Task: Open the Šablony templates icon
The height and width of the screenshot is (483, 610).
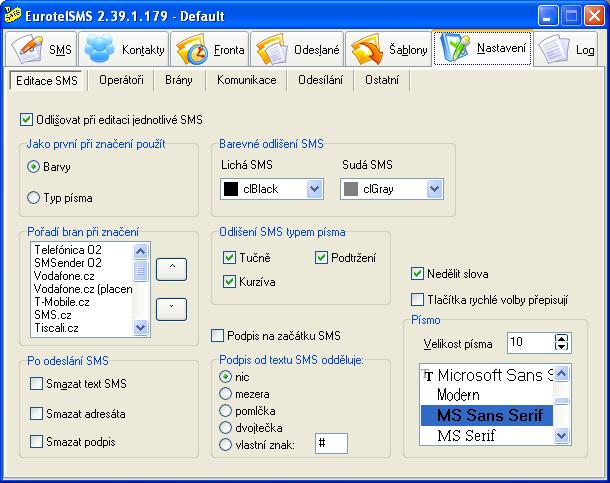Action: click(364, 49)
